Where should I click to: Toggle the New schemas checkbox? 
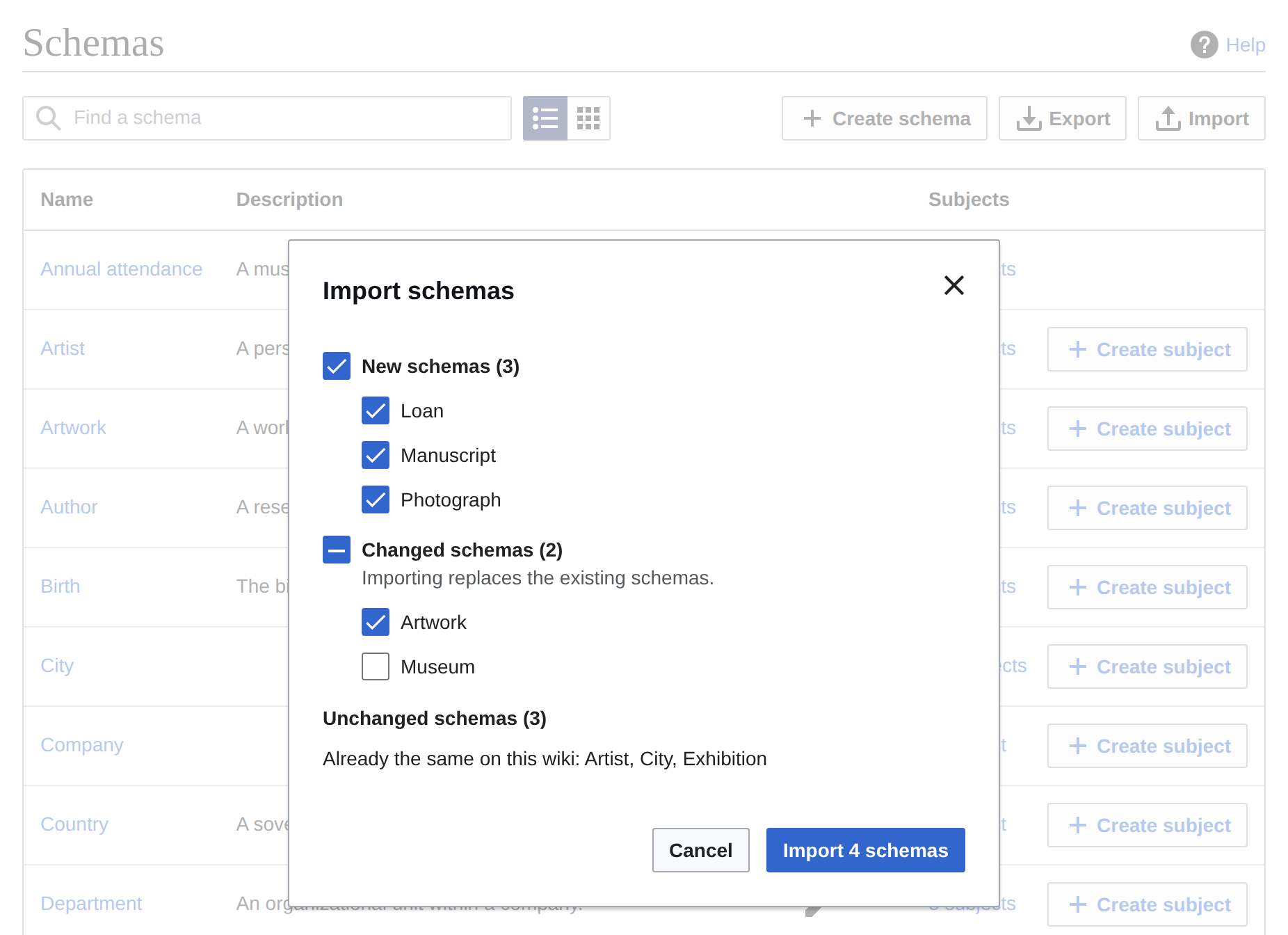[x=337, y=366]
